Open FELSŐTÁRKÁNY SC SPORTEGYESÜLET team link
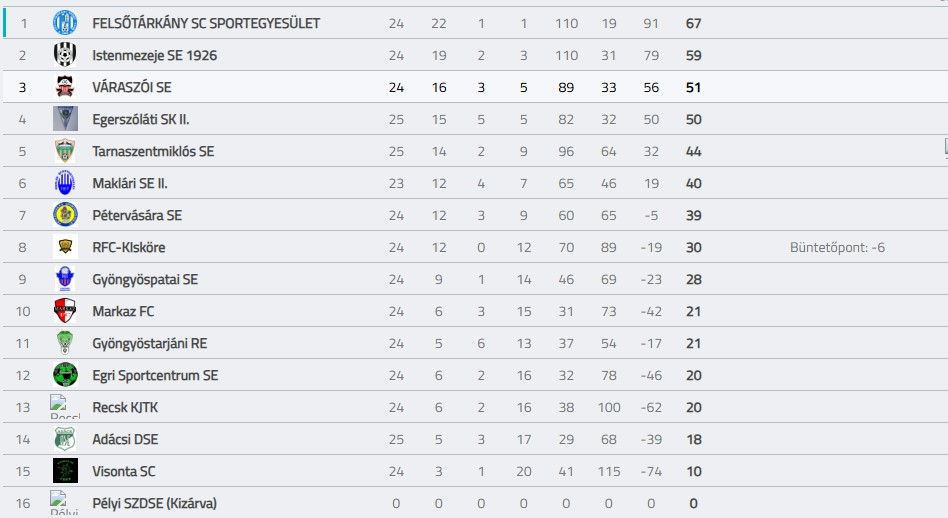Image resolution: width=948 pixels, height=518 pixels. coord(206,24)
